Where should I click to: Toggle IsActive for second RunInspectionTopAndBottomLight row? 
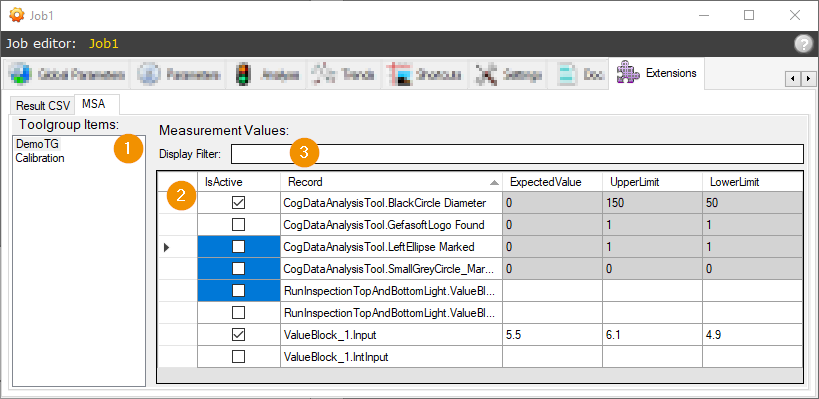(x=239, y=312)
